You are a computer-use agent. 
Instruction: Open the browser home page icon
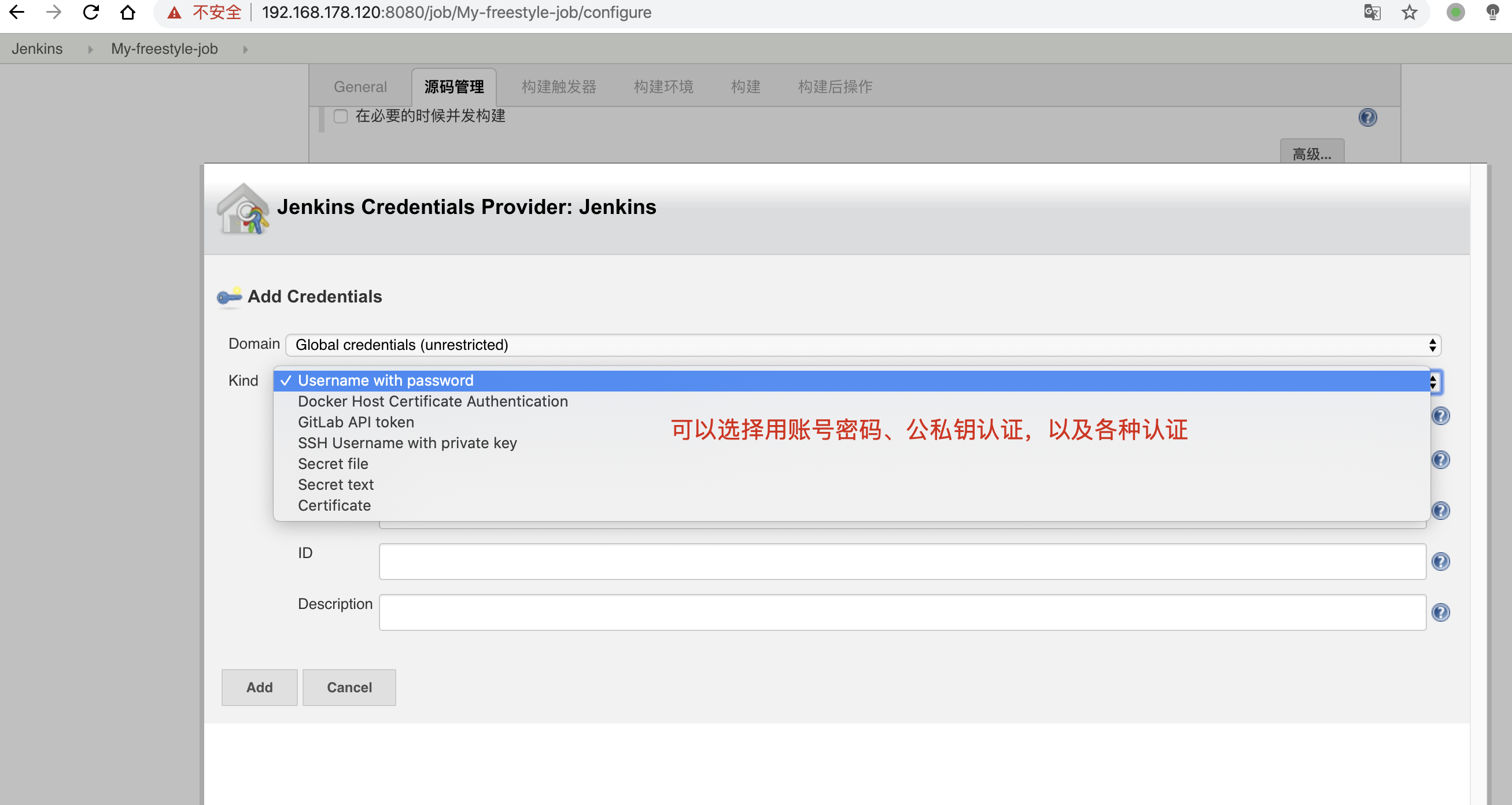127,12
